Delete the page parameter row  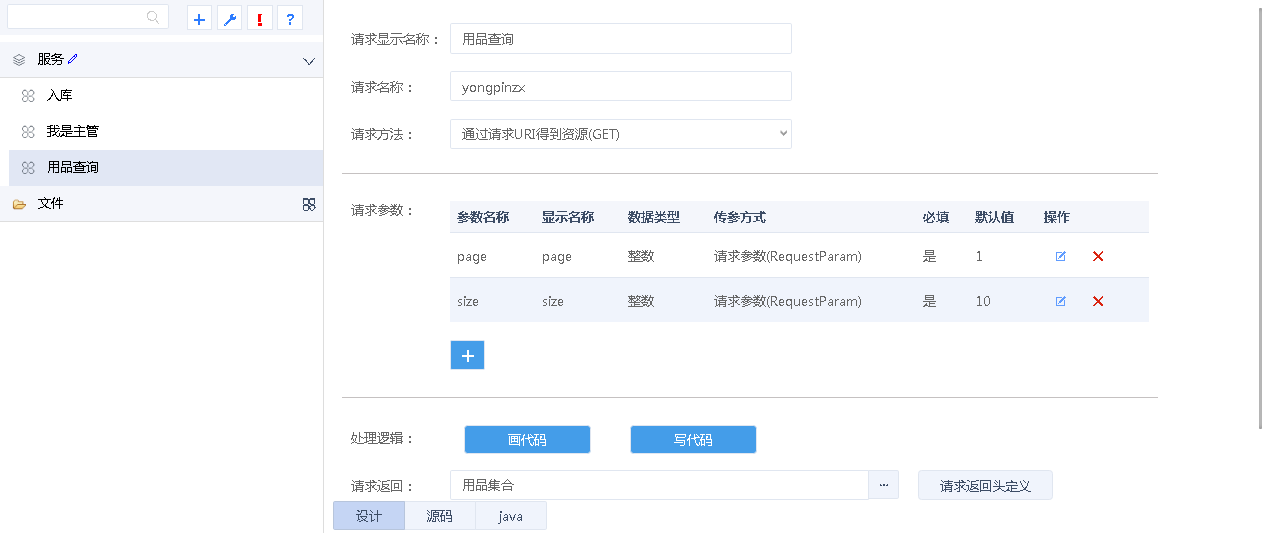point(1098,256)
